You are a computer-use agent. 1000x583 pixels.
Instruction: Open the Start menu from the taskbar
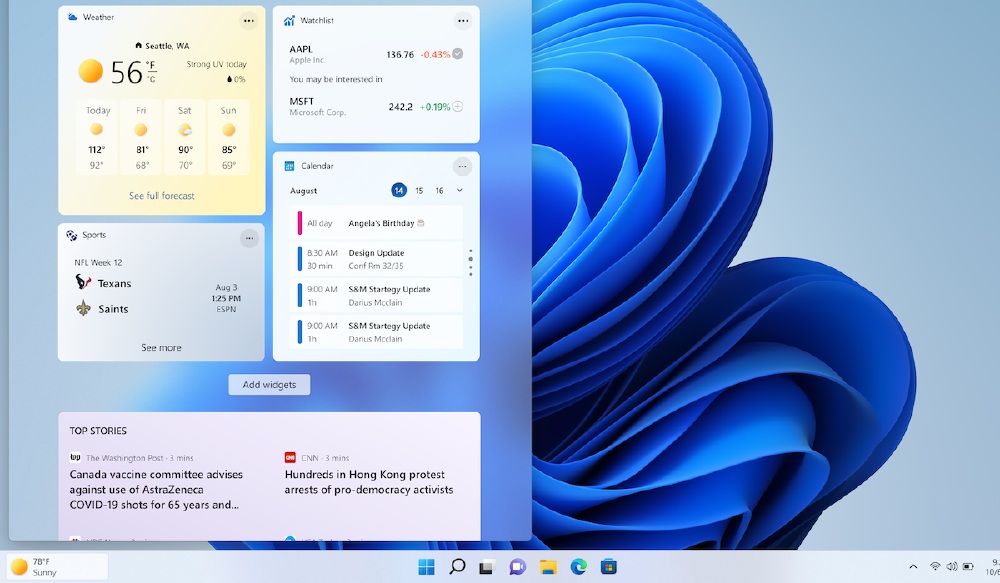(425, 566)
